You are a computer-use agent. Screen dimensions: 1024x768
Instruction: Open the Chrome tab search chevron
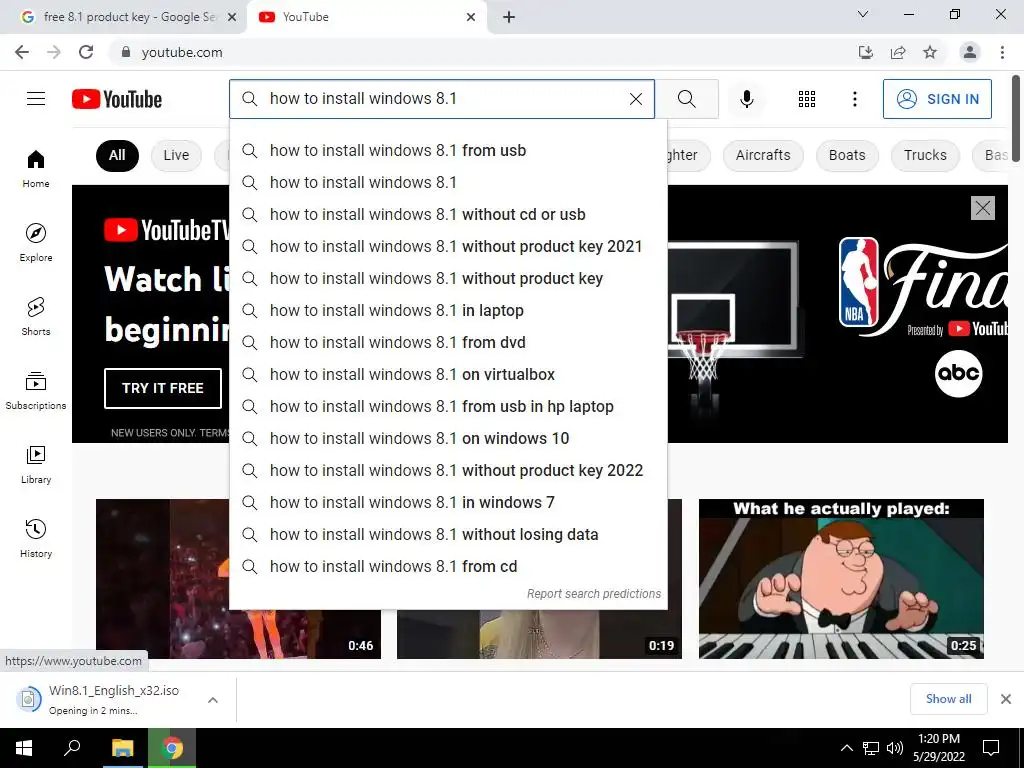863,14
